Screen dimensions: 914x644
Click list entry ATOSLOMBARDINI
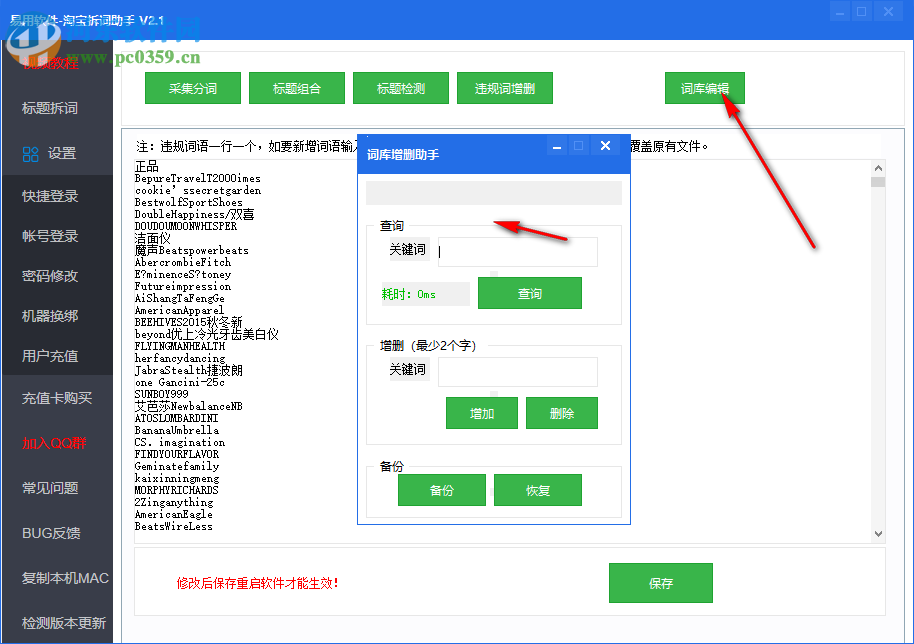coord(176,418)
